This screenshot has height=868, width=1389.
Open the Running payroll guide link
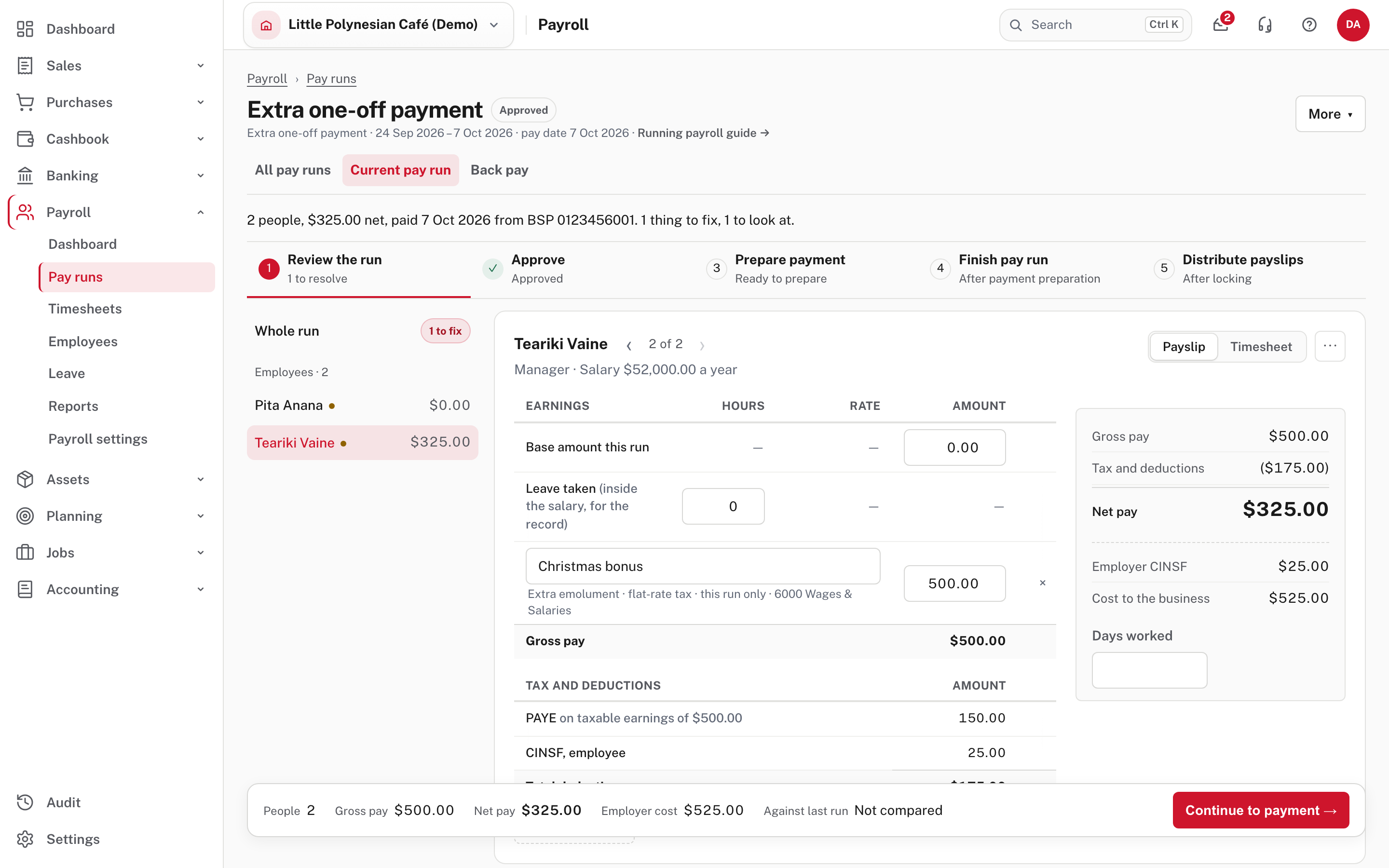pyautogui.click(x=703, y=133)
